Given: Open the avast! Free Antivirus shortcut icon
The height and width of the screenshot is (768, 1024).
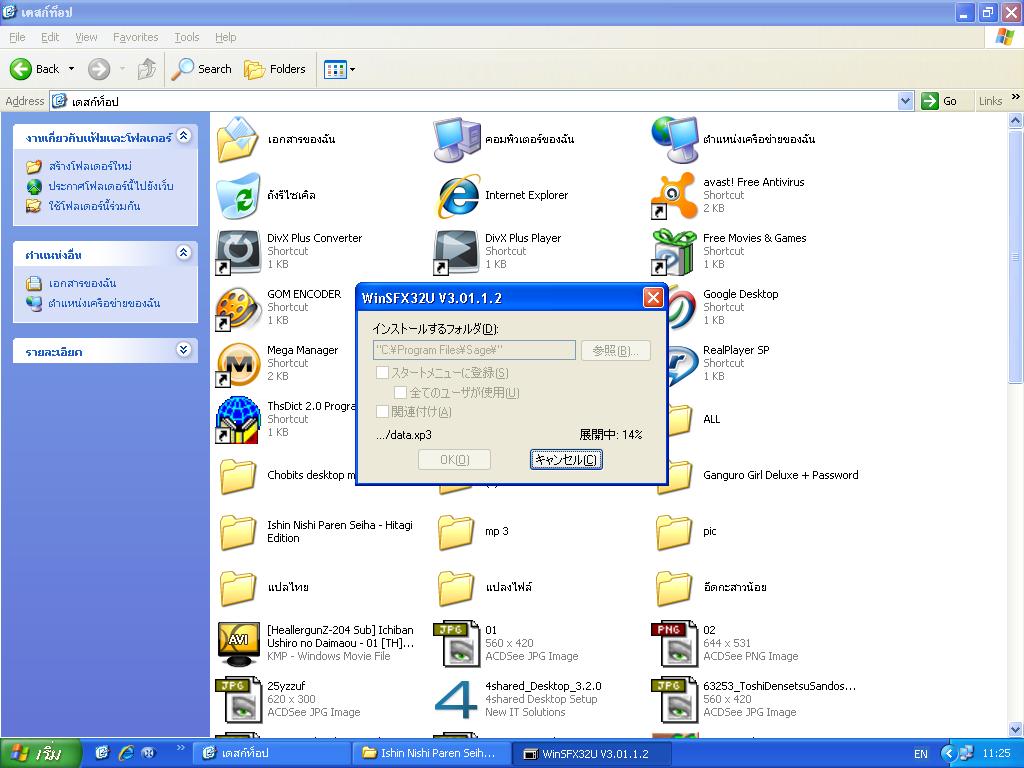Looking at the screenshot, I should click(673, 195).
